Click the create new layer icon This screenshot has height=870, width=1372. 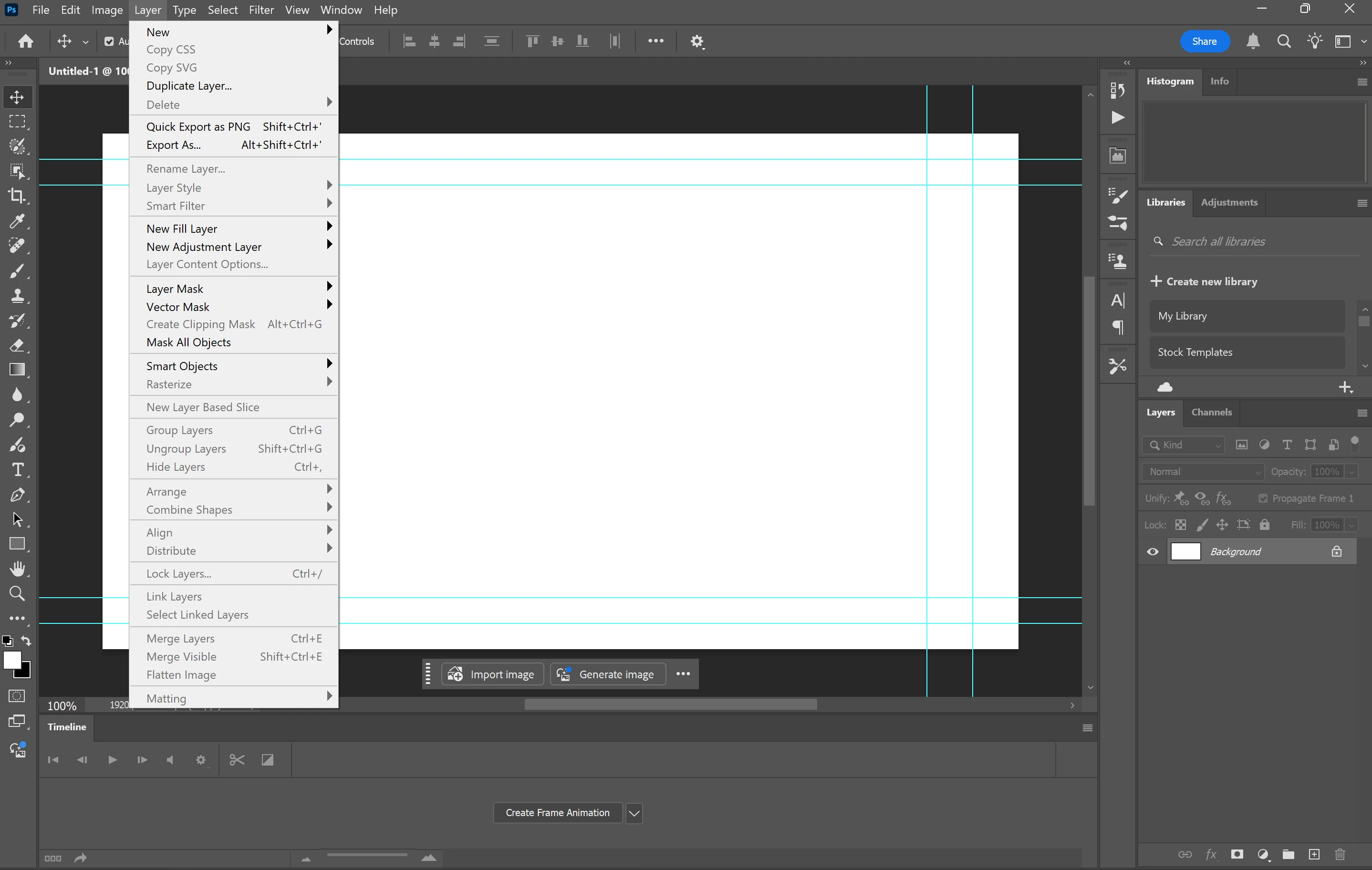[x=1314, y=854]
